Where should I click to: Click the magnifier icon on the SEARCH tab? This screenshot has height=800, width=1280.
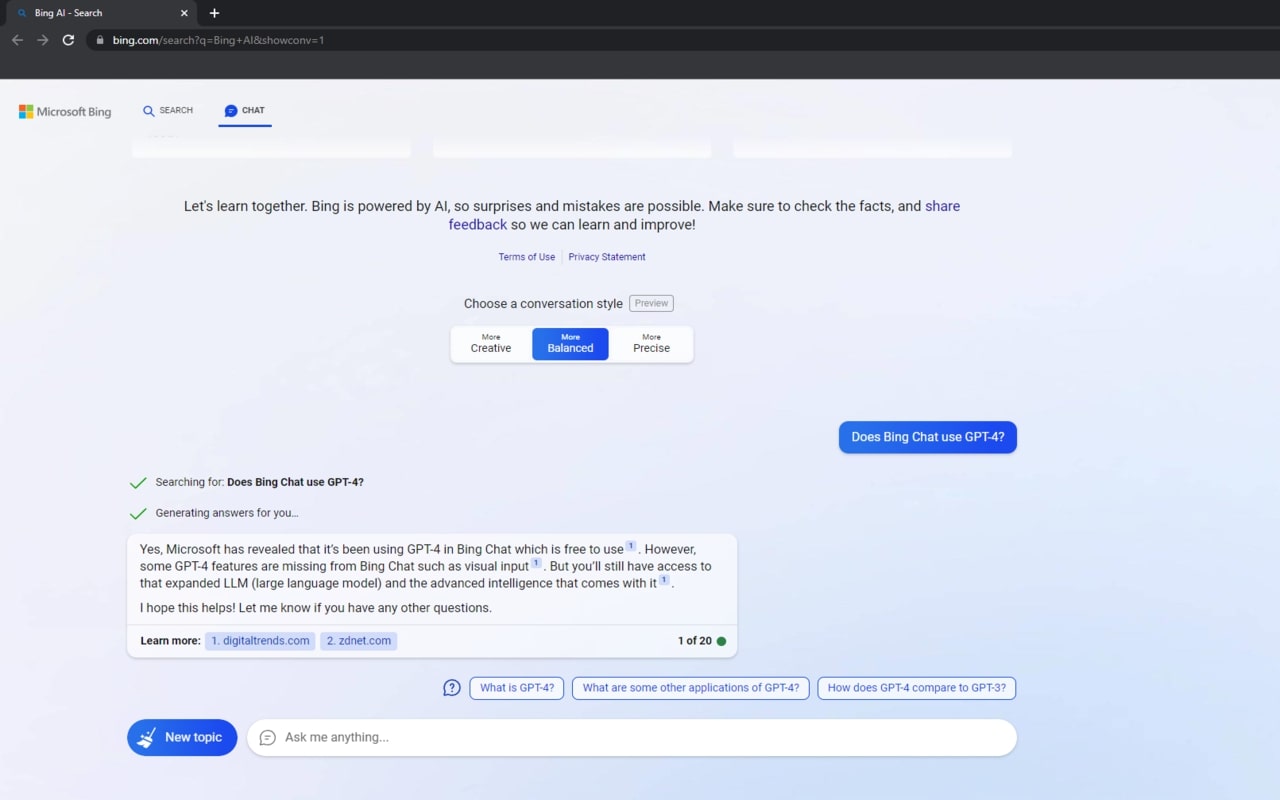tap(149, 110)
